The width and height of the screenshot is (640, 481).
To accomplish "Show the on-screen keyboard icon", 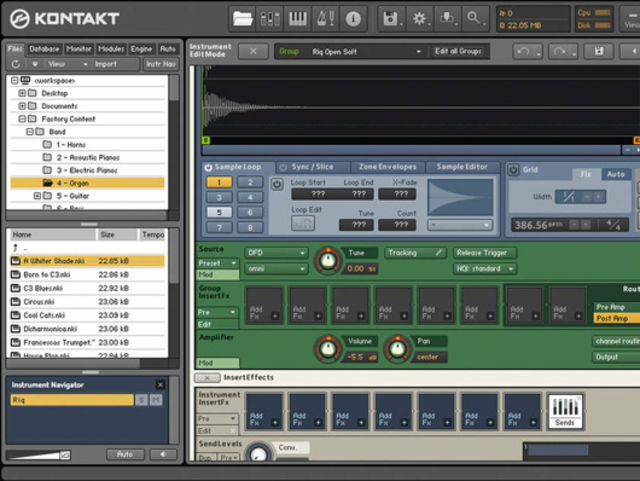I will click(298, 18).
